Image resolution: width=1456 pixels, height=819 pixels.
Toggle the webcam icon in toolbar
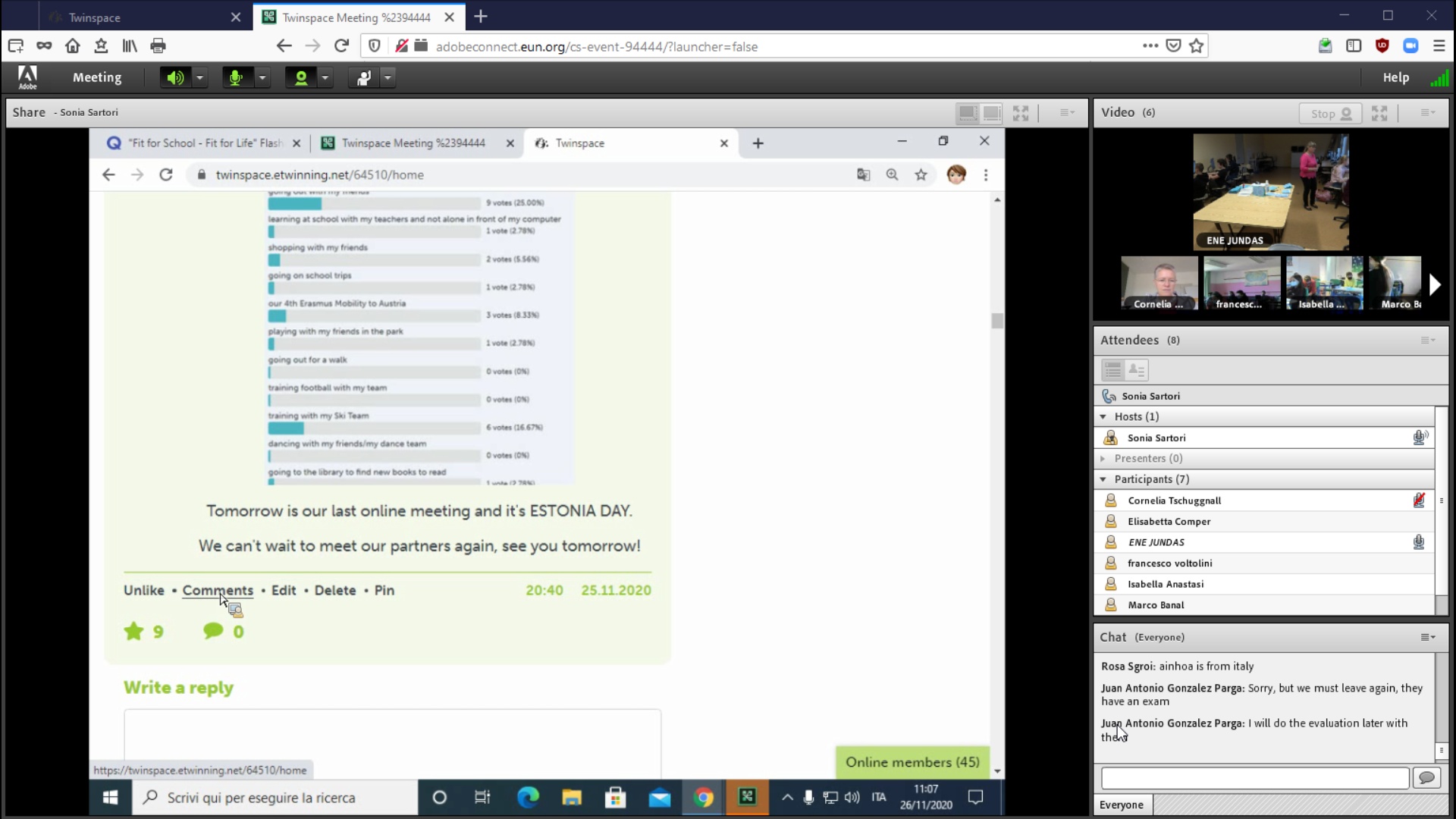click(x=301, y=77)
